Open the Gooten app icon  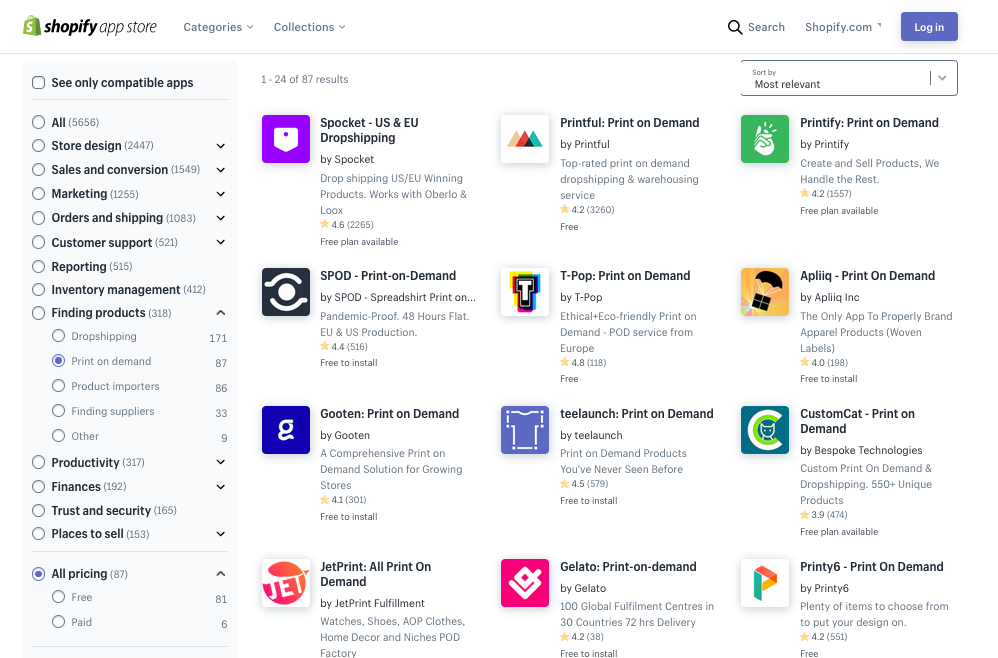click(286, 430)
